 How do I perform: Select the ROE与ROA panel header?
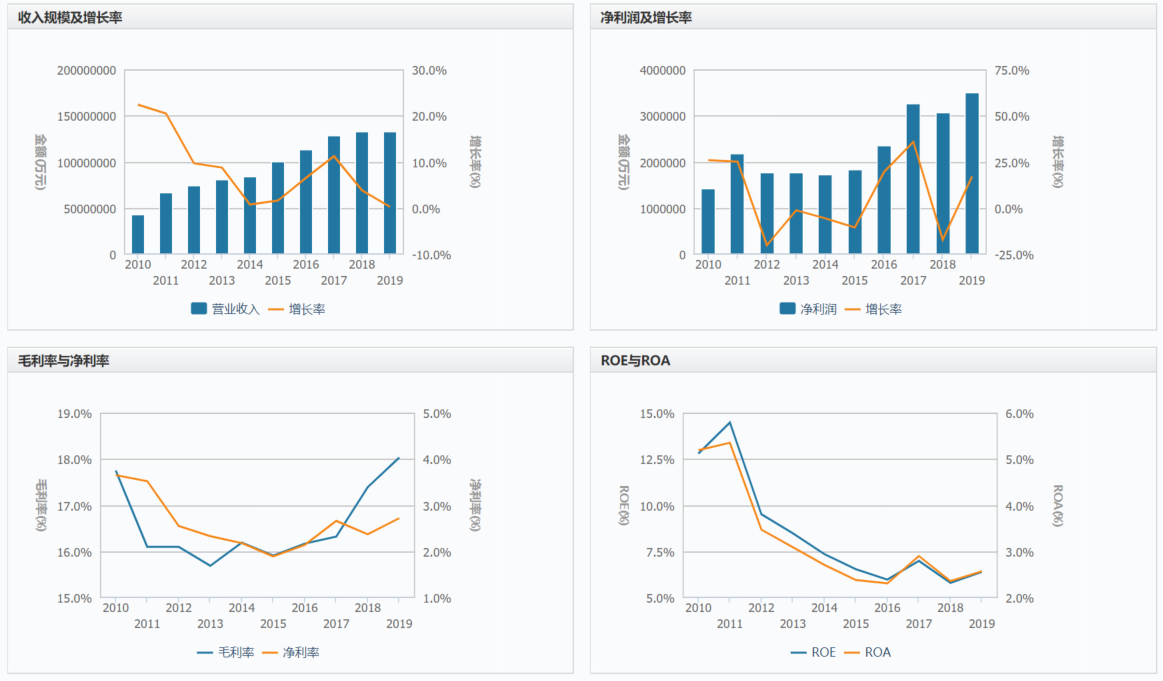(635, 361)
